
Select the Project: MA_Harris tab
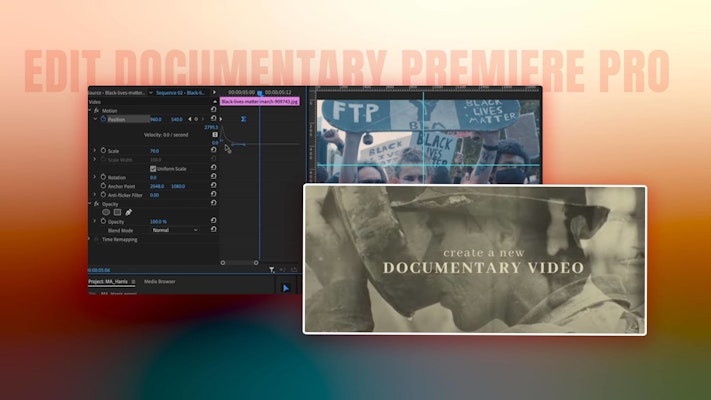pyautogui.click(x=108, y=282)
